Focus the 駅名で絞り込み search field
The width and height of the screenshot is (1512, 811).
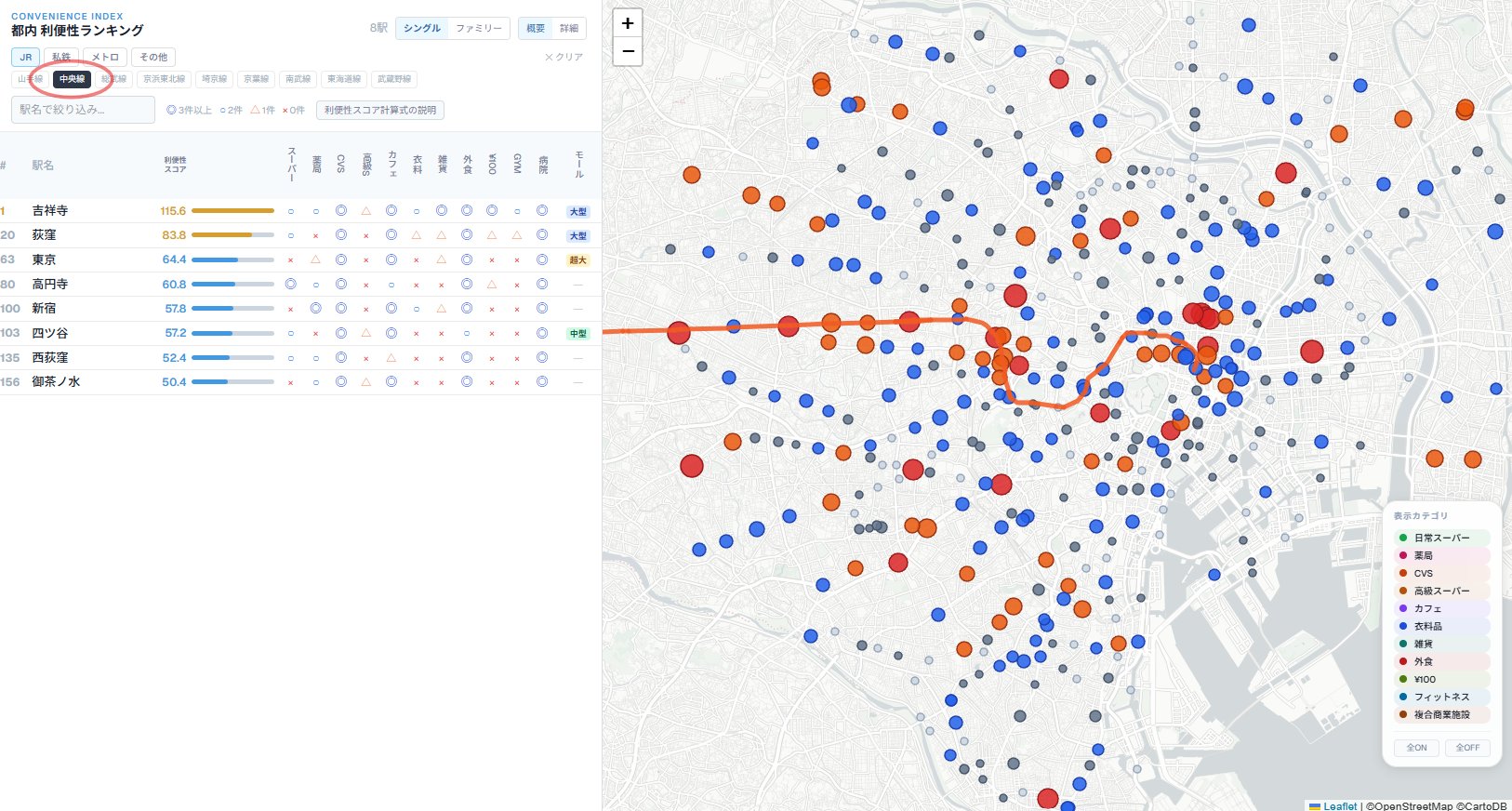(84, 110)
